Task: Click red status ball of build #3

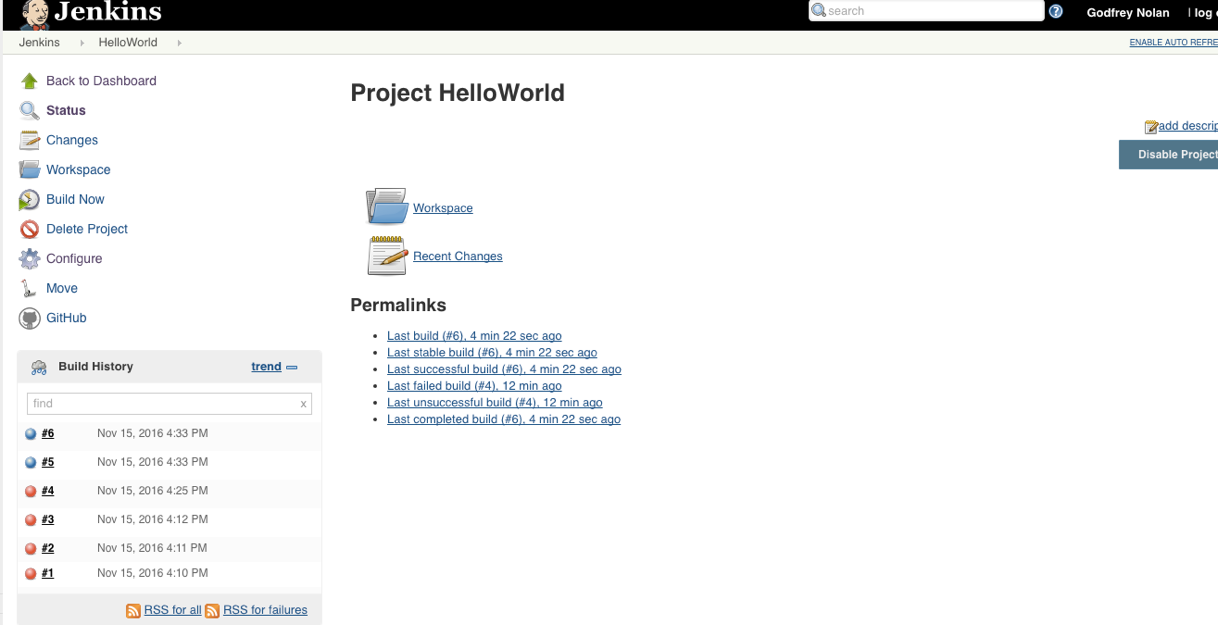Action: [x=31, y=520]
